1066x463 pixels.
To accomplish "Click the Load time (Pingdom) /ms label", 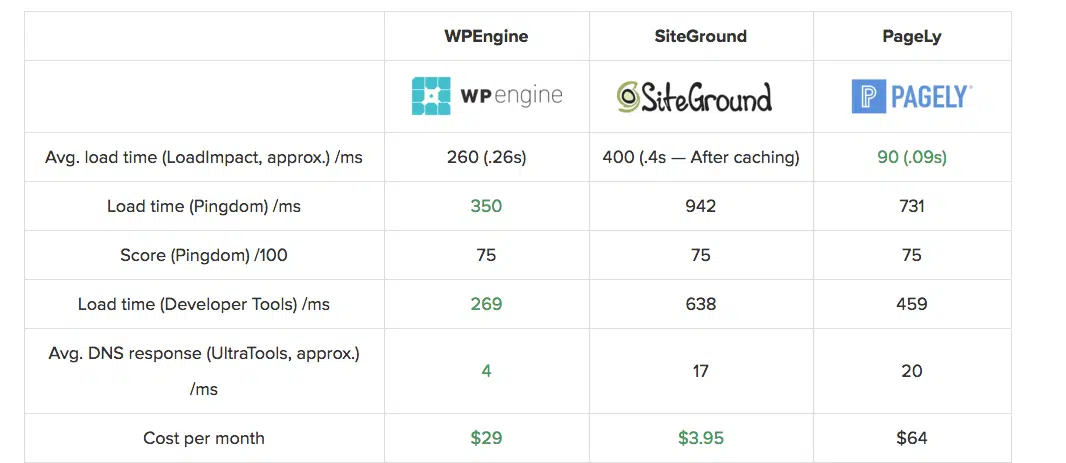I will pyautogui.click(x=204, y=206).
